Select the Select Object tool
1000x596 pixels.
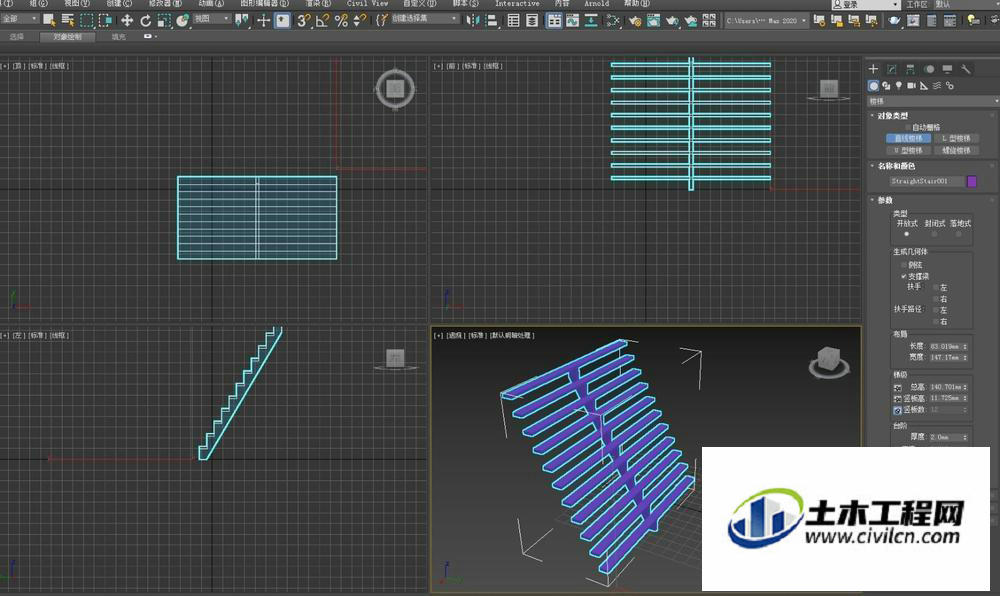[x=49, y=20]
